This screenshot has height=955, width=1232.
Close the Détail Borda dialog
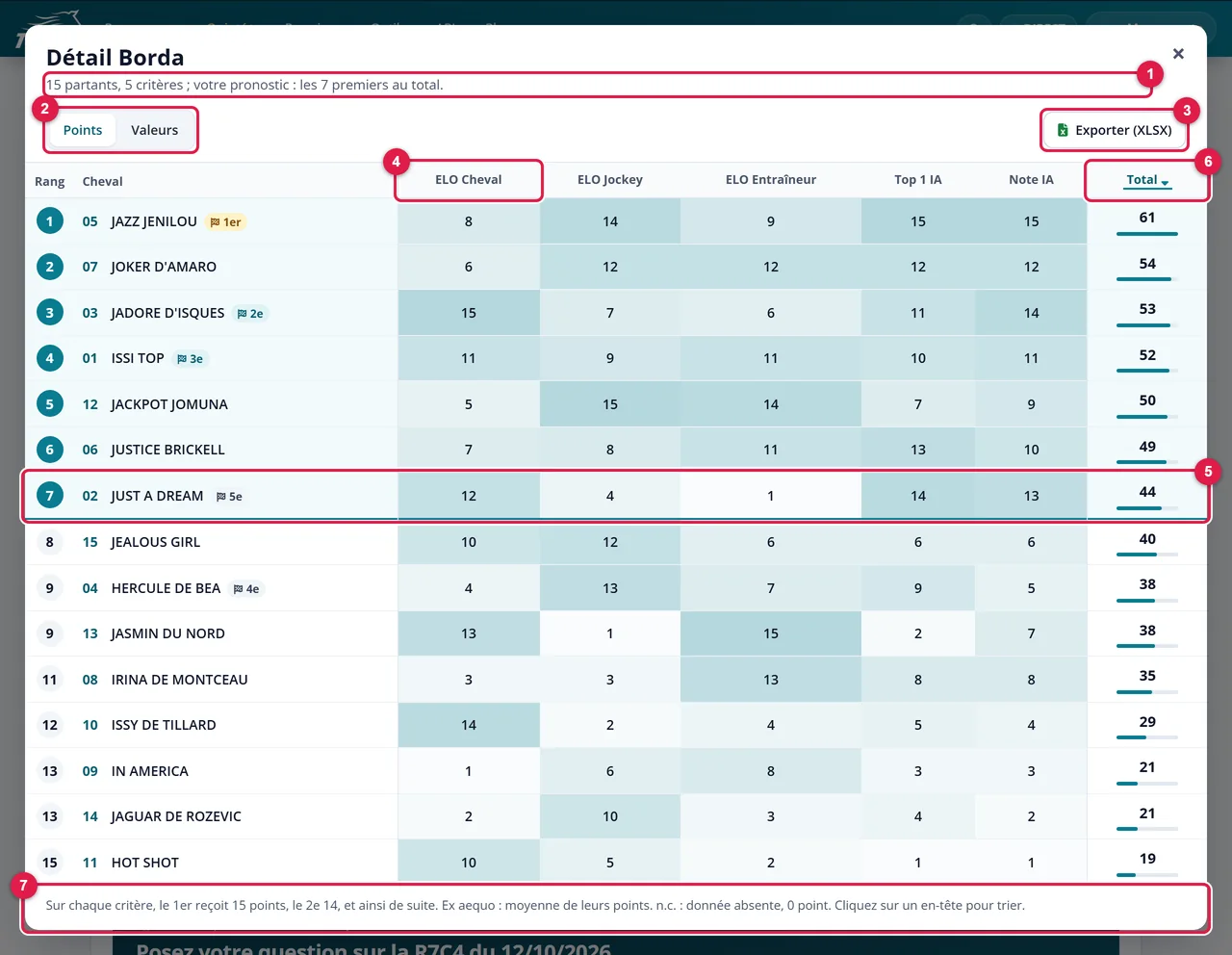click(1178, 54)
